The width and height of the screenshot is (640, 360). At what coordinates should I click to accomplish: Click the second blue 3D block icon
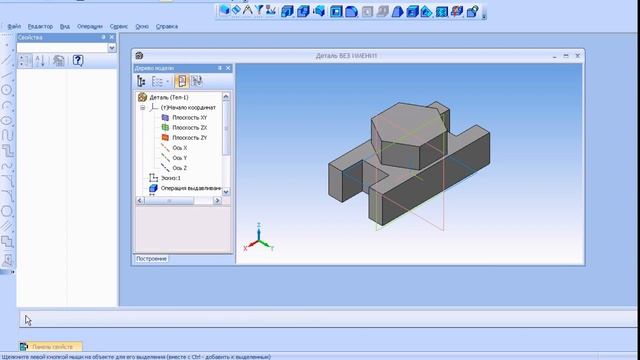tap(303, 11)
